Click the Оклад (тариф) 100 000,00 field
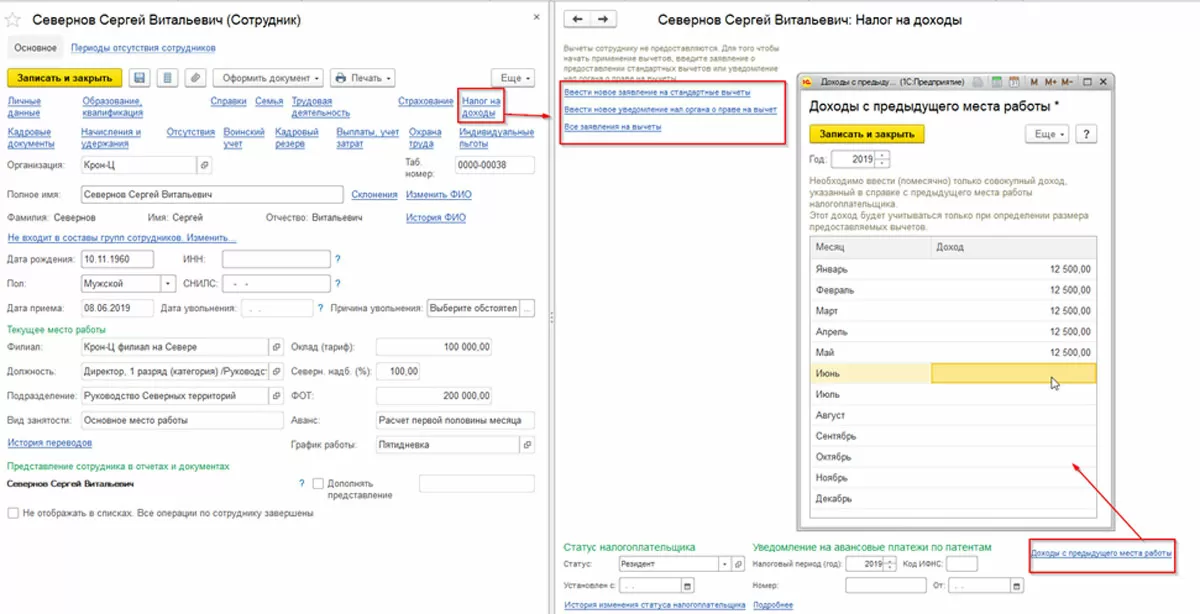The image size is (1200, 614). pyautogui.click(x=434, y=347)
